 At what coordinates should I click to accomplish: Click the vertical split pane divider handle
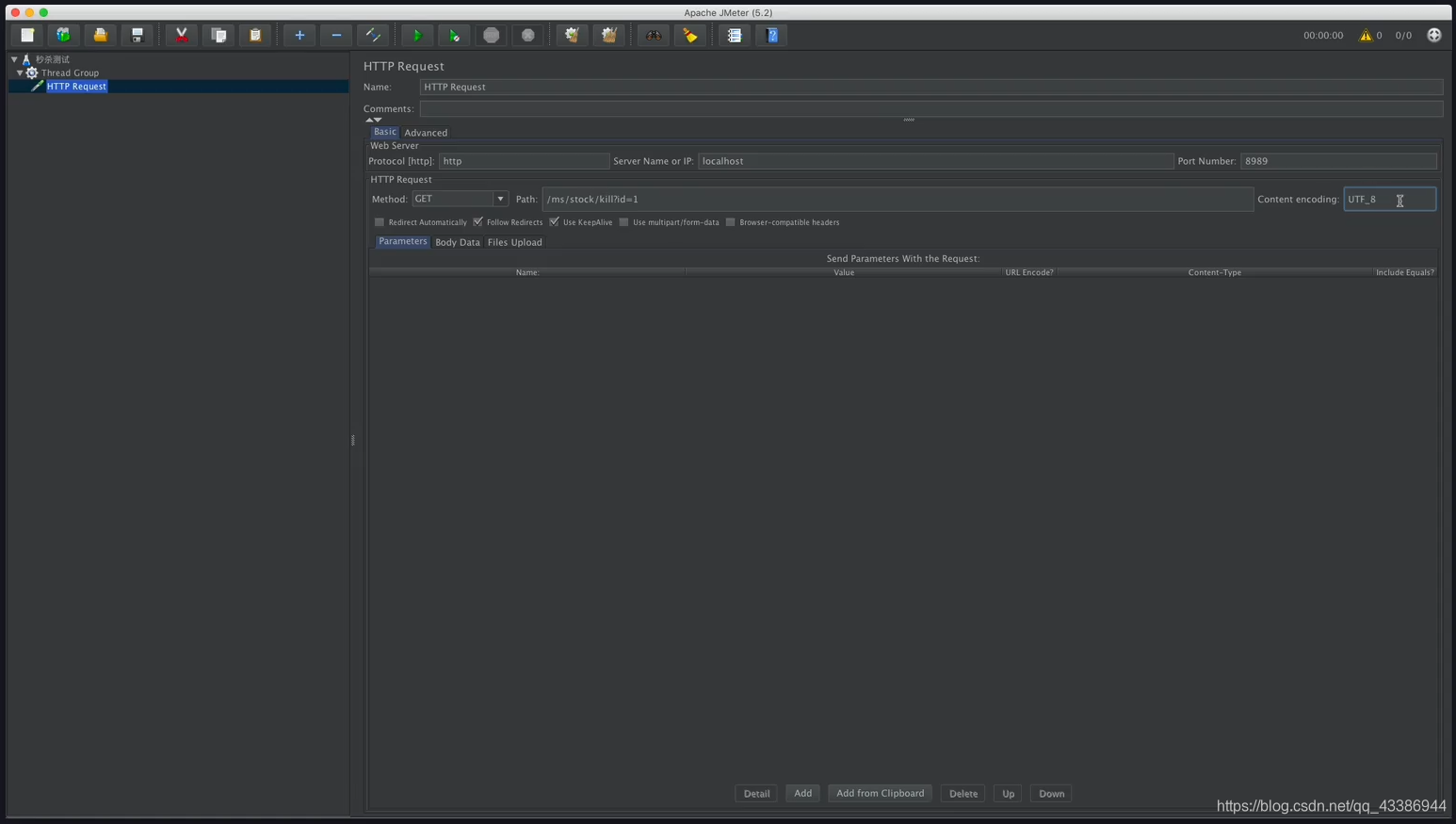coord(353,440)
